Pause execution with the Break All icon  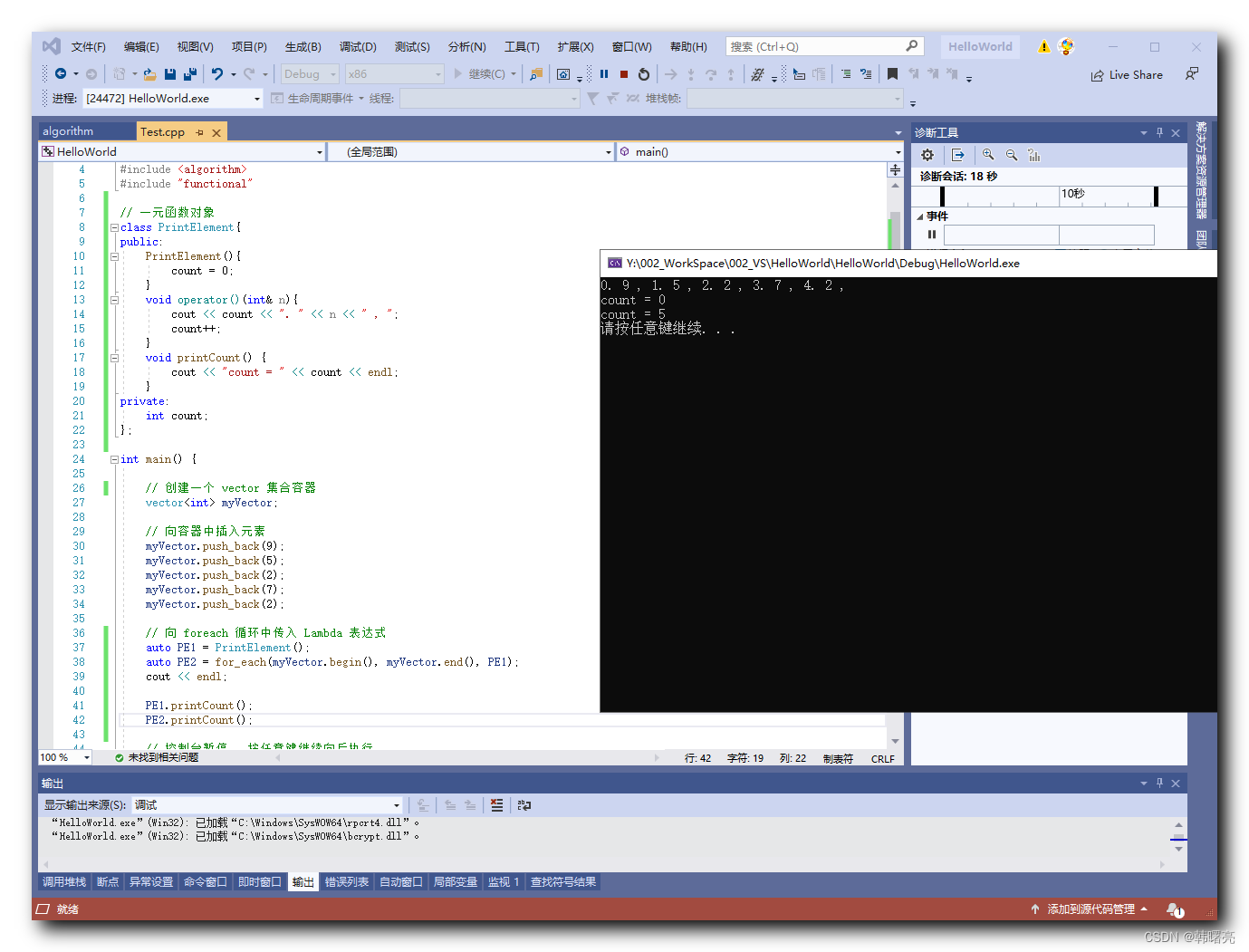pos(603,74)
